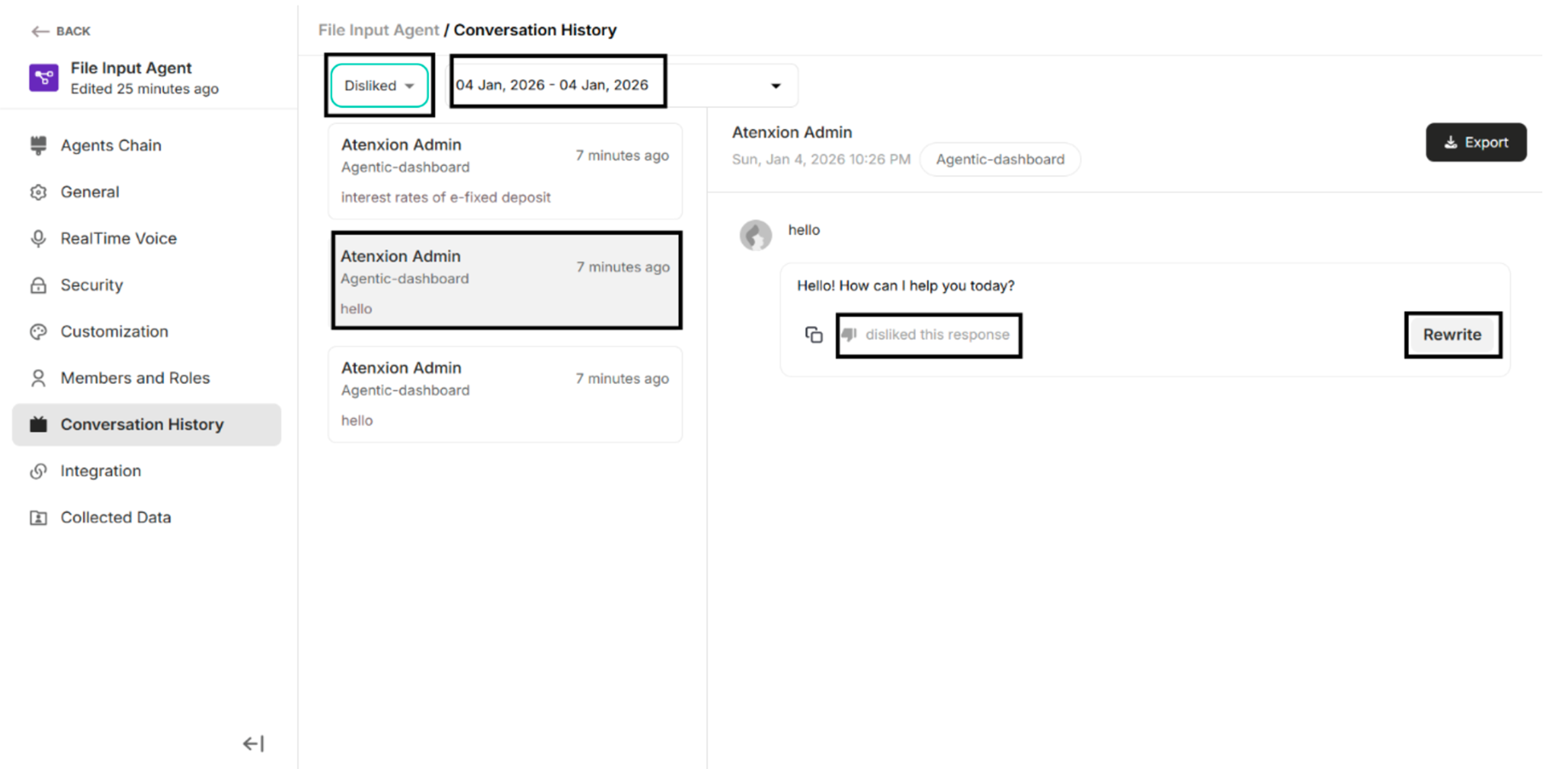
Task: Click the Agentic-dashboard tag chip in header
Action: (999, 160)
